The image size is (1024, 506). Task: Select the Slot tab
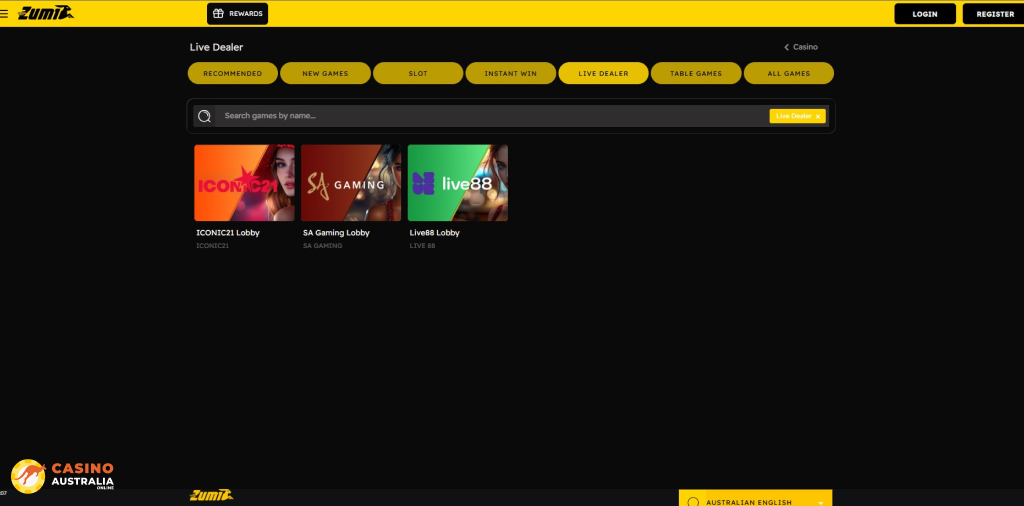click(418, 73)
